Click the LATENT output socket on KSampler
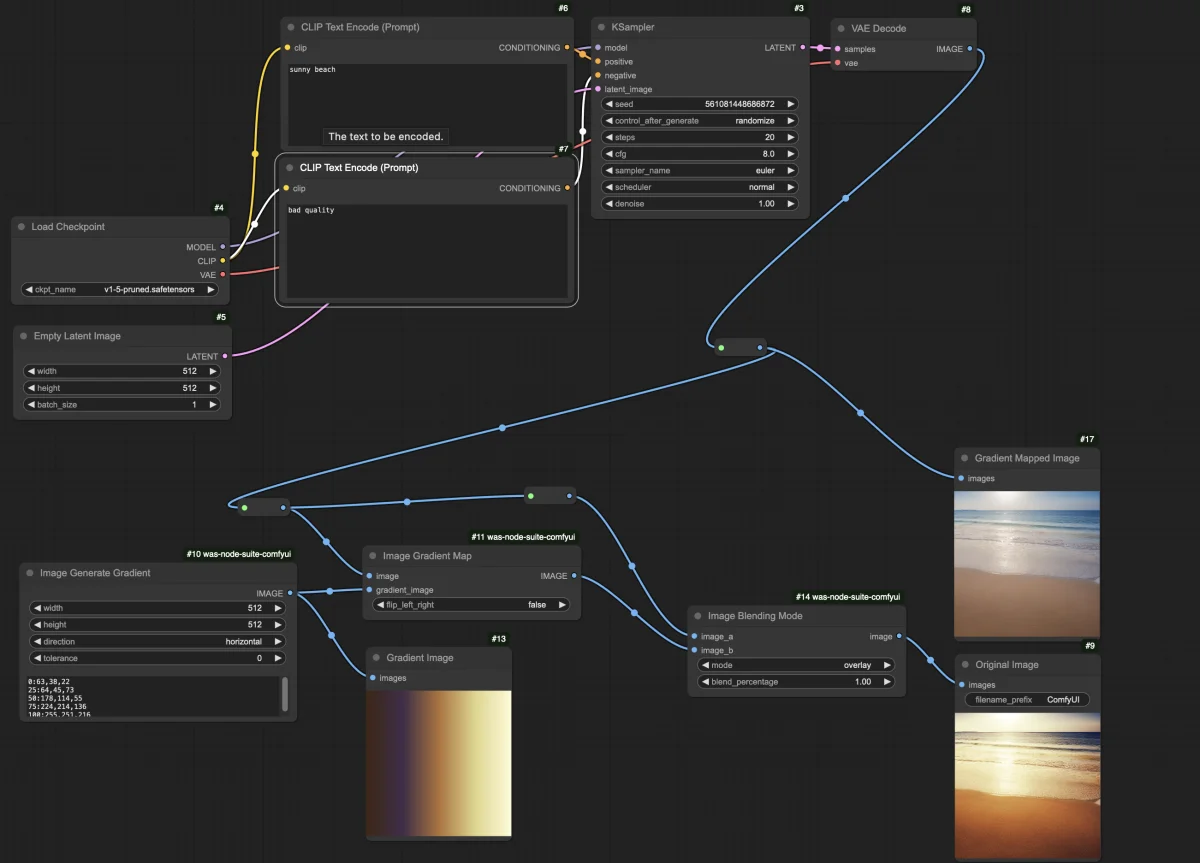This screenshot has height=863, width=1200. click(803, 47)
